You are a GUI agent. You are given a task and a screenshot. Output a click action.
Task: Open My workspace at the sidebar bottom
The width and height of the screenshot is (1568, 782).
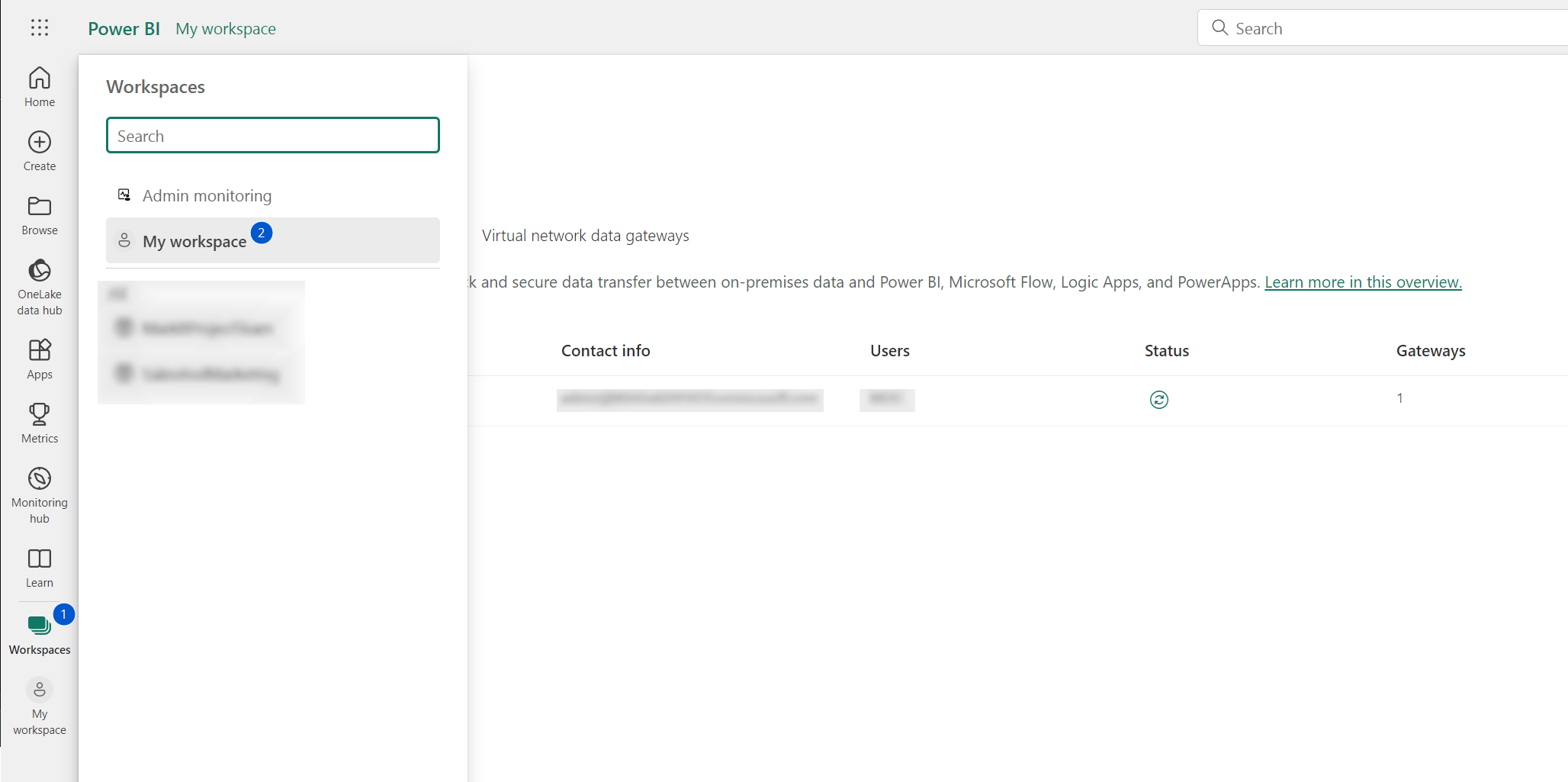[40, 706]
